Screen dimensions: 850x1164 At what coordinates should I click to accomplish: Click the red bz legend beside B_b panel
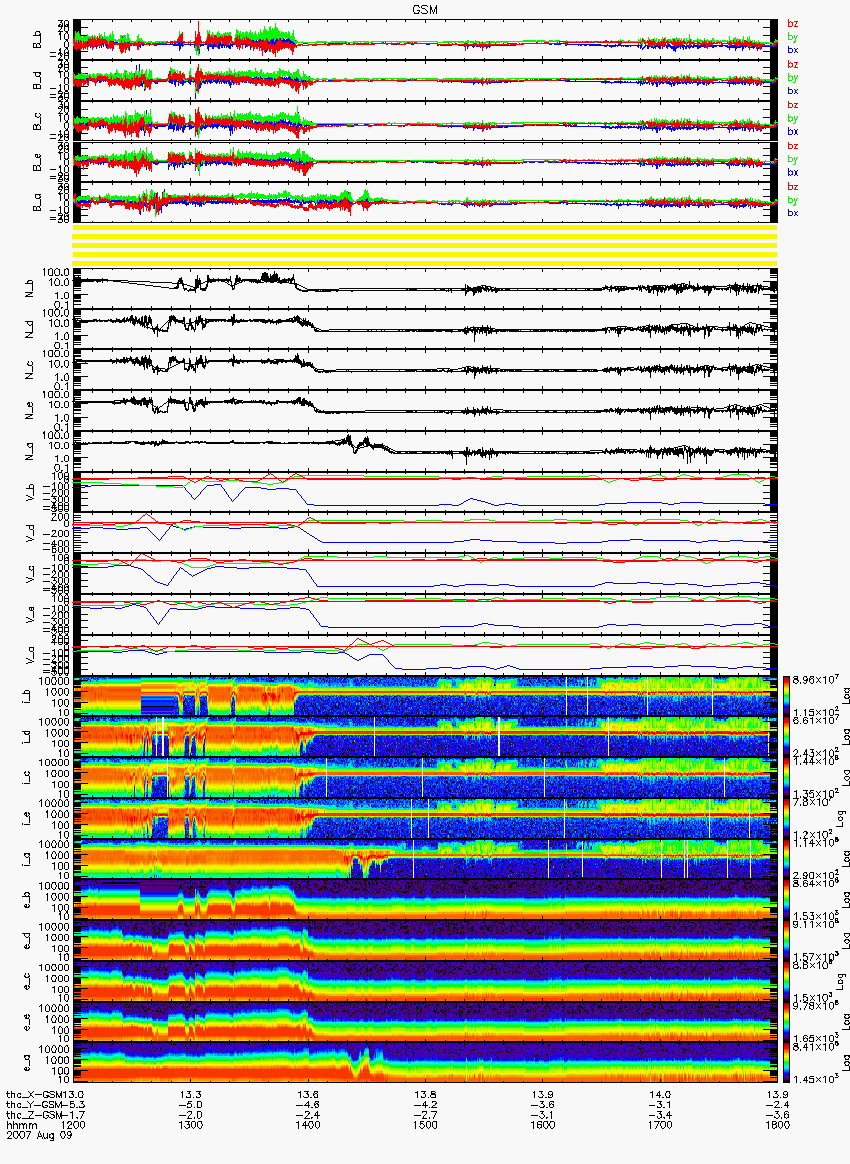pos(792,24)
